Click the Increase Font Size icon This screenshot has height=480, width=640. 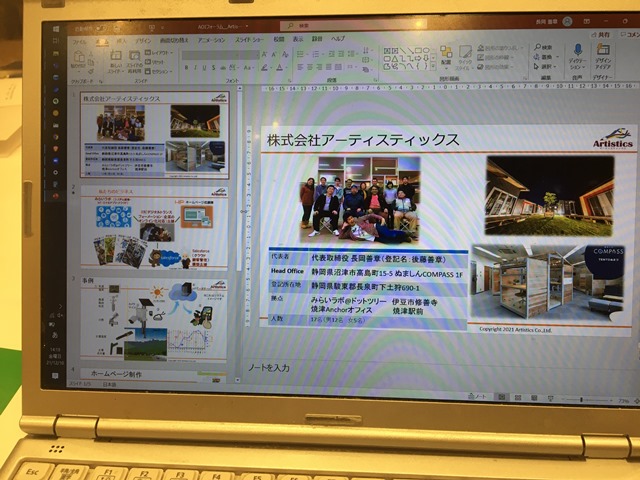point(264,54)
